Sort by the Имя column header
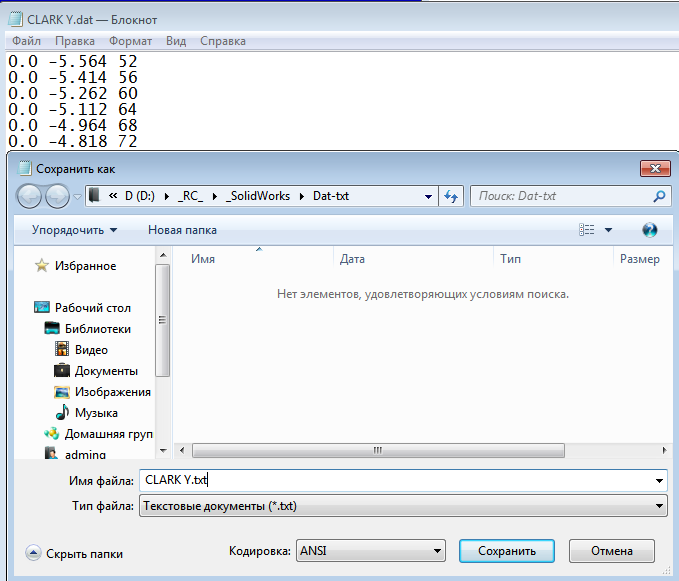This screenshot has height=581, width=679. click(203, 258)
